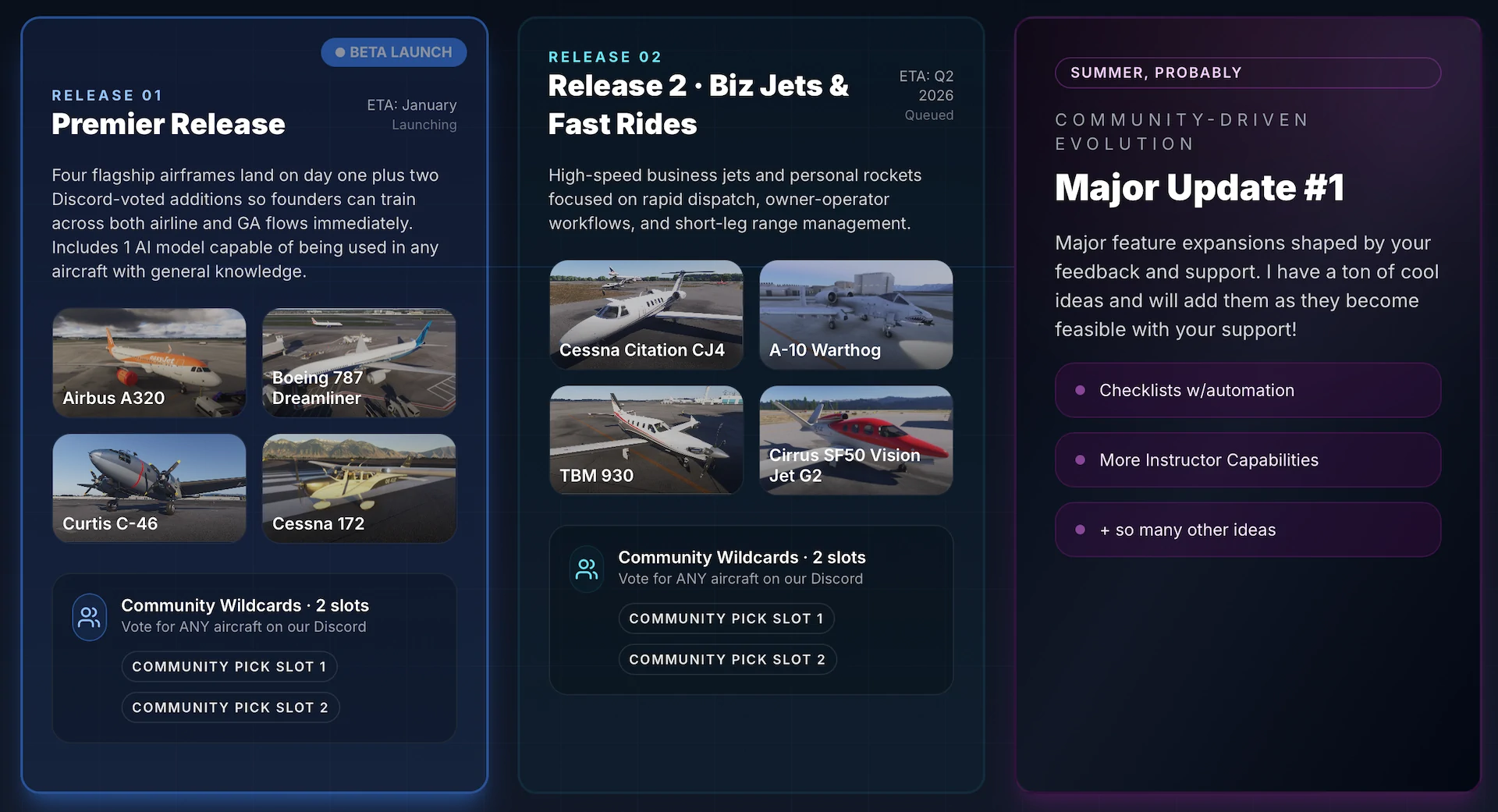Viewport: 1498px width, 812px height.
Task: Click Community Pick Slot 2 under Release 02
Action: pos(727,660)
